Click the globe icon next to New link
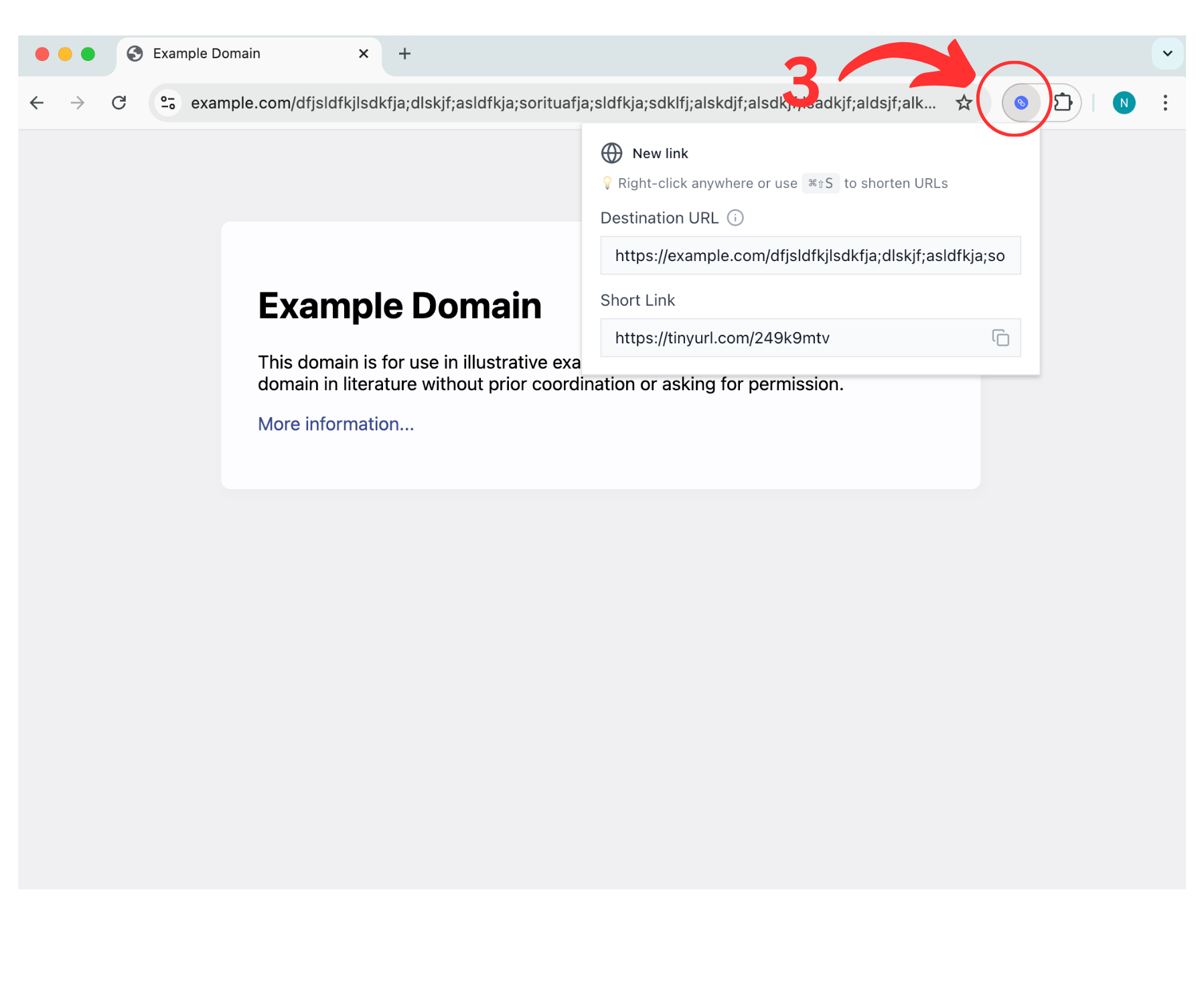The height and width of the screenshot is (988, 1204). click(611, 153)
